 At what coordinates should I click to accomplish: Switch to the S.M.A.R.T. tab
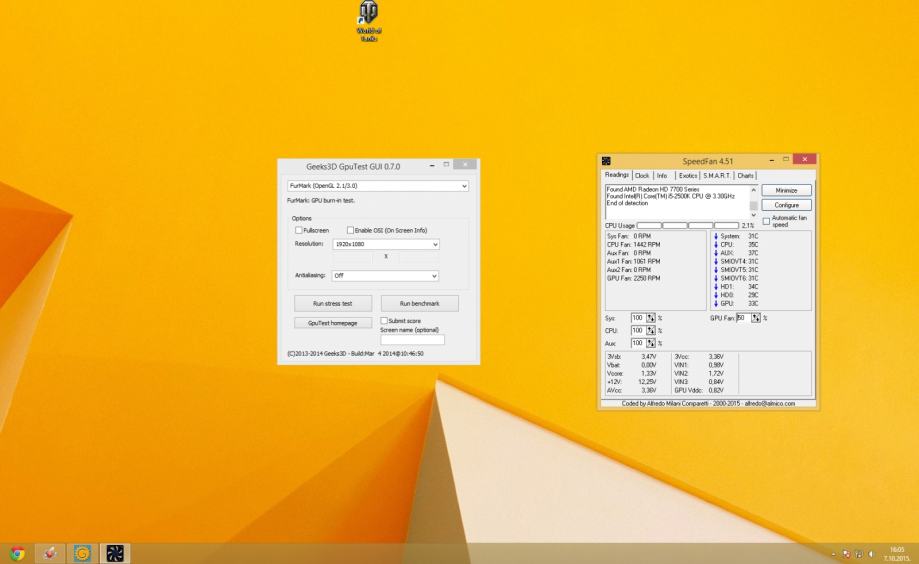click(717, 176)
